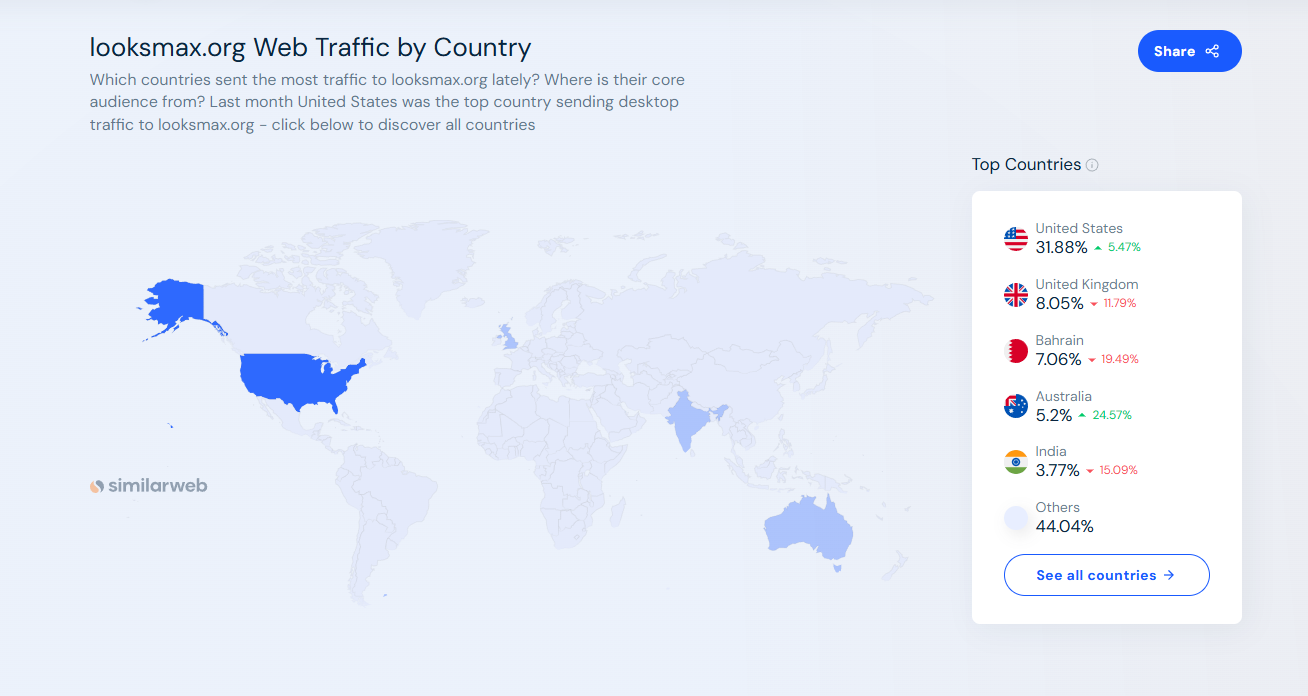Click the United Kingdom flag icon

(1016, 295)
